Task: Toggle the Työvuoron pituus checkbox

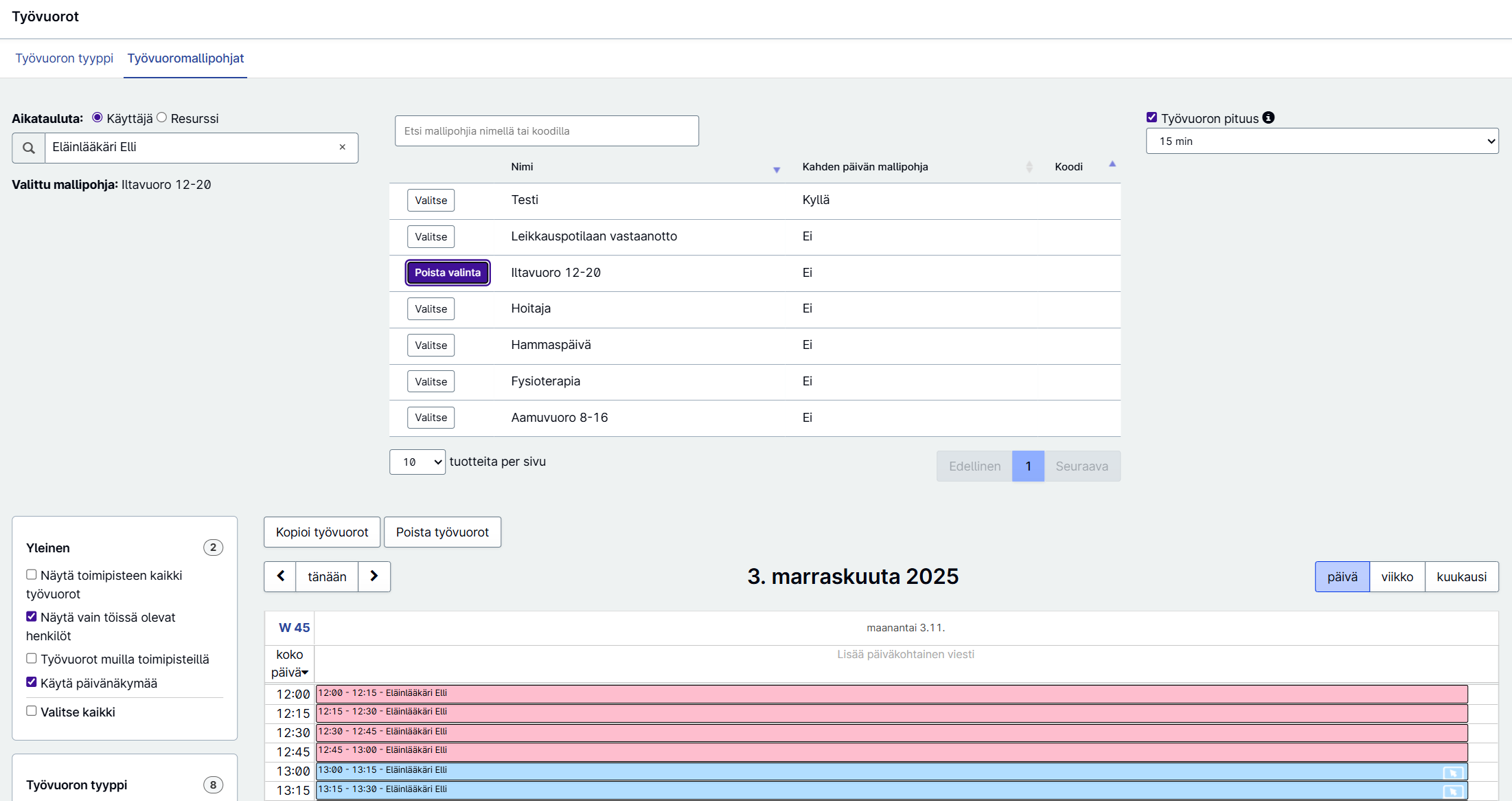Action: pos(1152,117)
